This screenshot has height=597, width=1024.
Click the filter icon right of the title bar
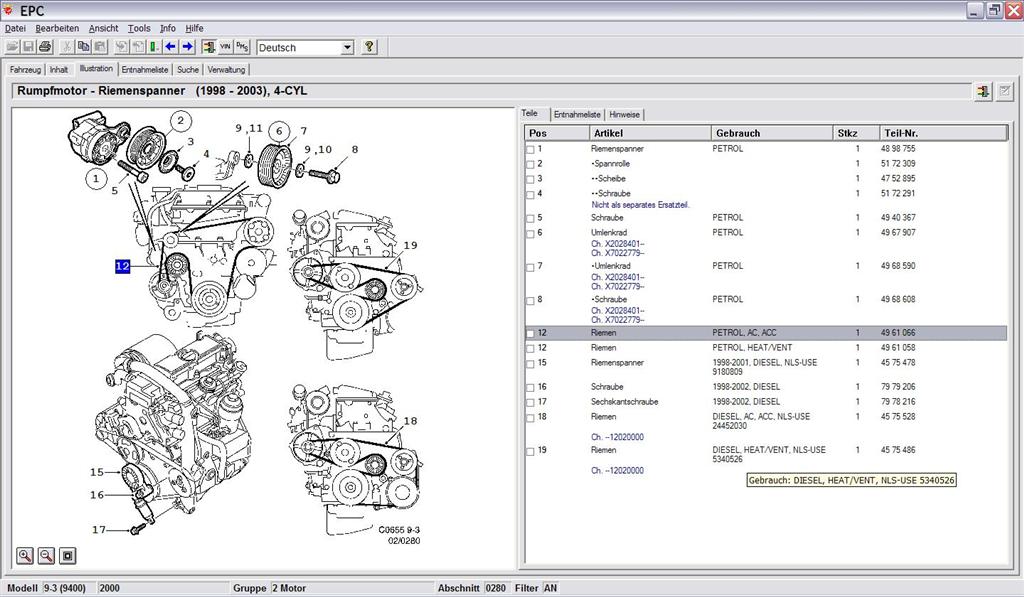(x=983, y=91)
